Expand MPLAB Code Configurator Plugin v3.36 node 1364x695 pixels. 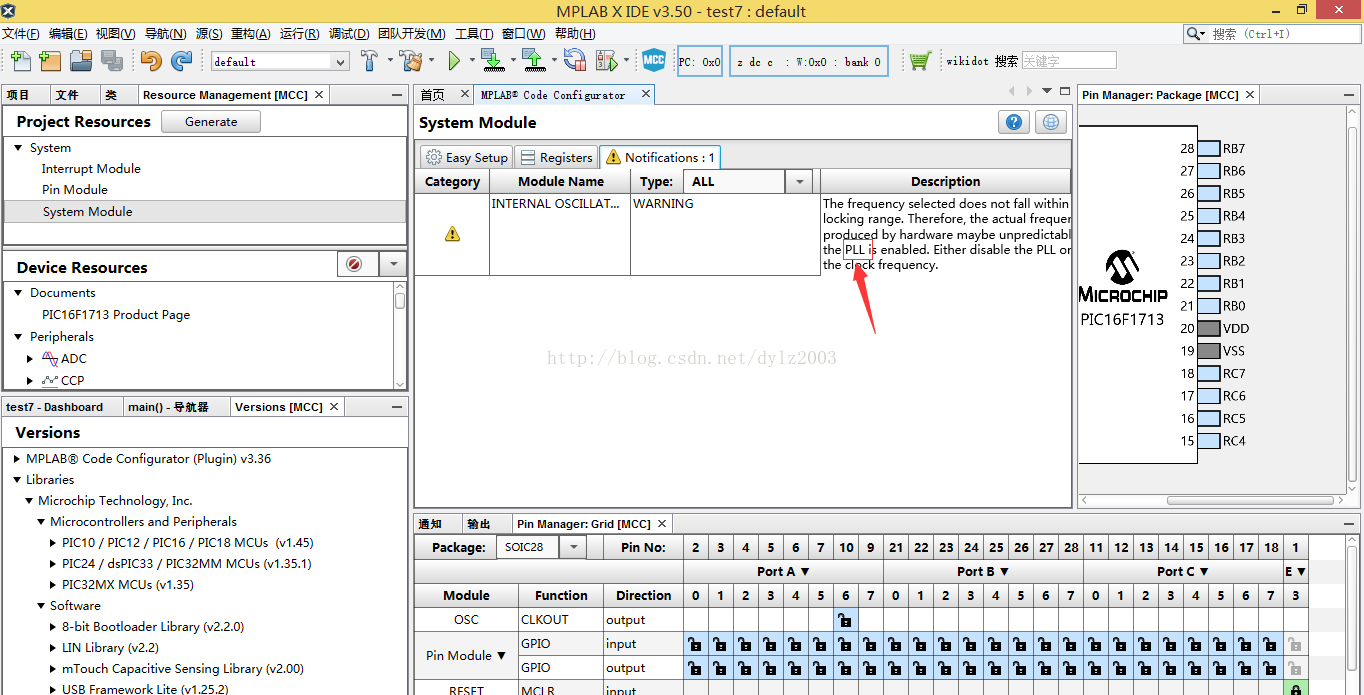point(17,459)
